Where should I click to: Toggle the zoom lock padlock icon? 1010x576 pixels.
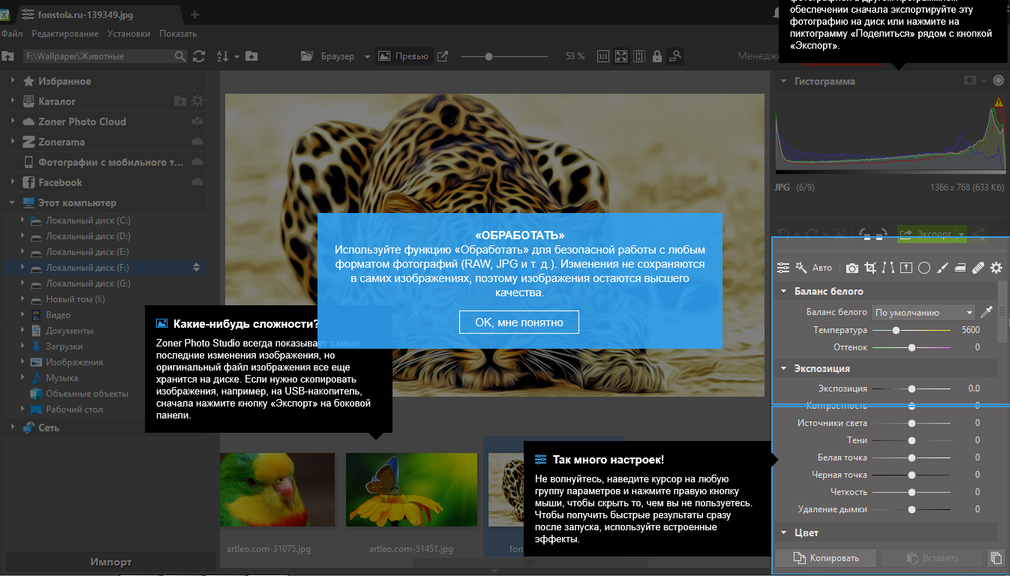coord(657,57)
